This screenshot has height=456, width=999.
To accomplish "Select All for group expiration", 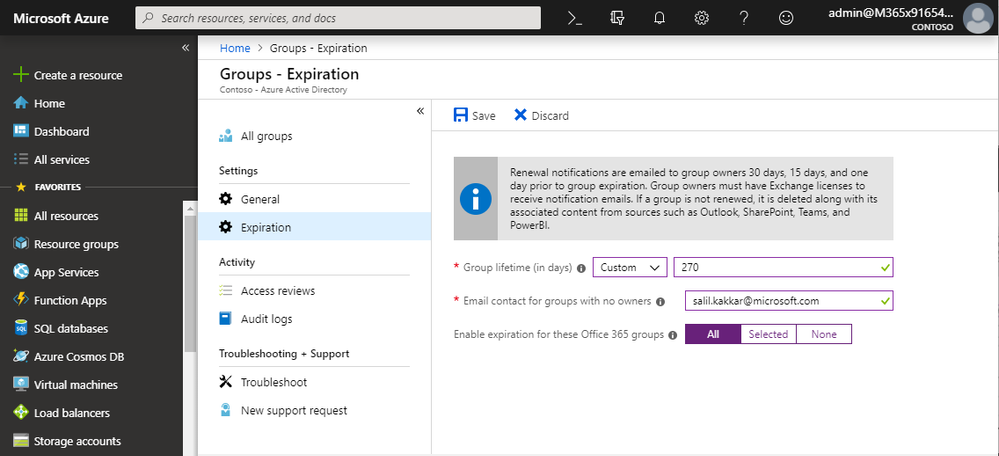I will point(713,334).
